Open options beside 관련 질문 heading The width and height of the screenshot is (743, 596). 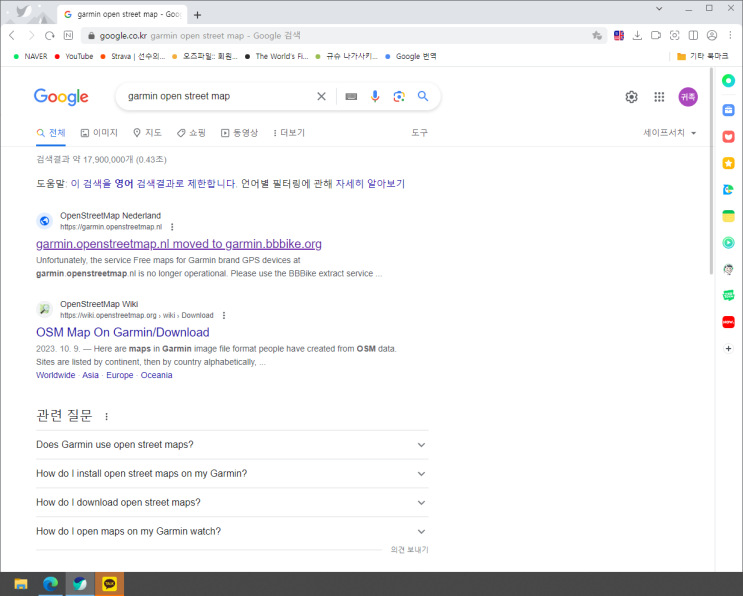(107, 416)
